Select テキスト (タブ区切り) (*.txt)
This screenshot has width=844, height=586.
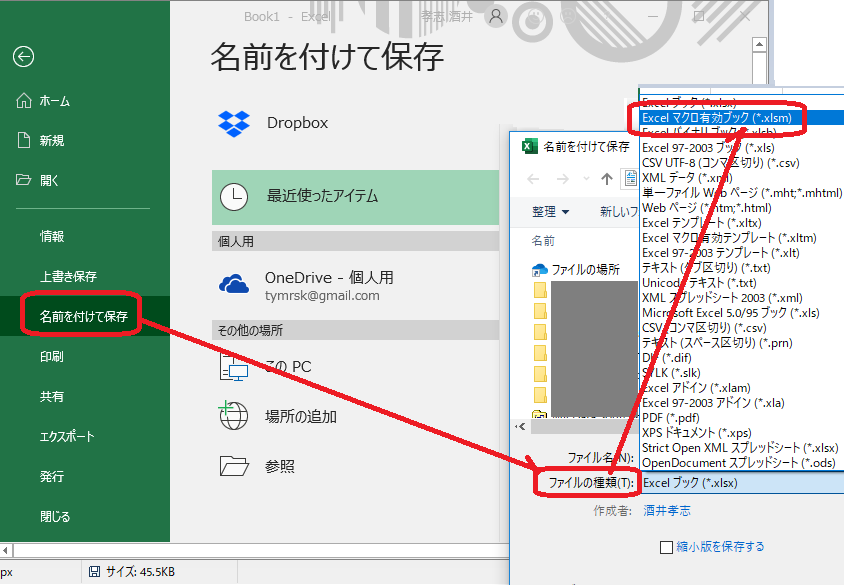743,267
